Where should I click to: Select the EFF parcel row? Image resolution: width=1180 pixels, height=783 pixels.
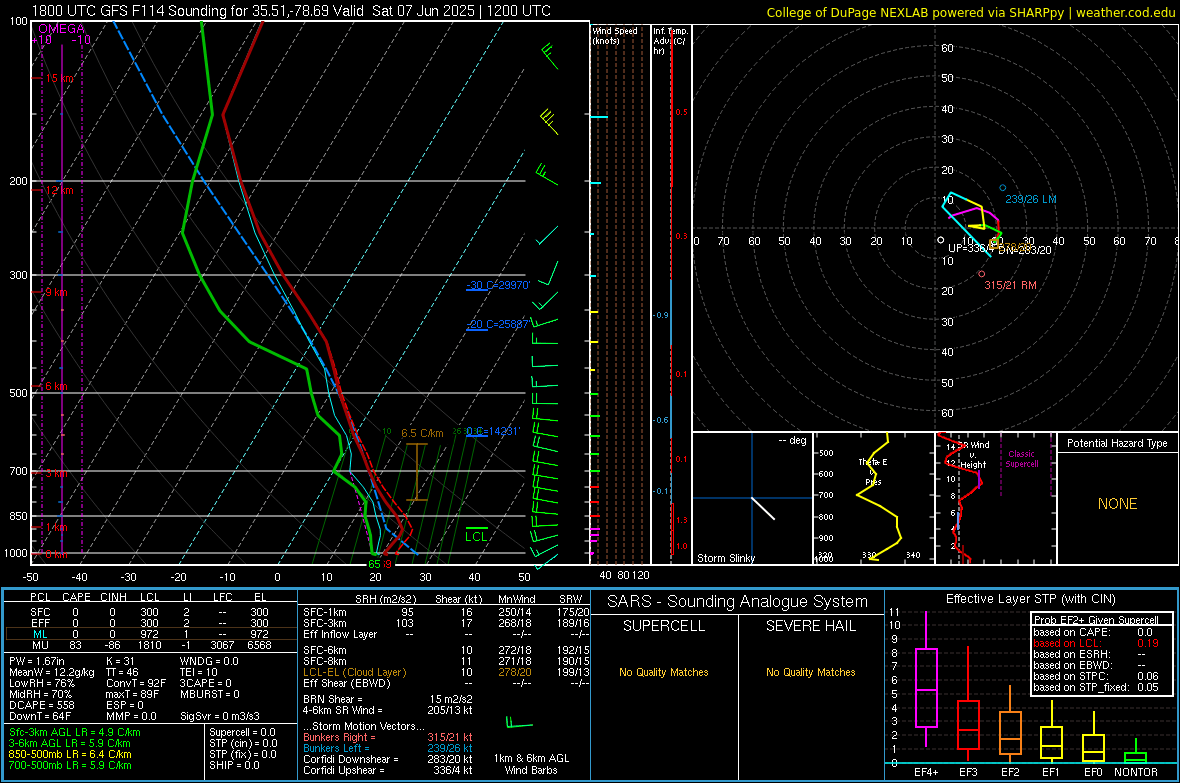[149, 623]
